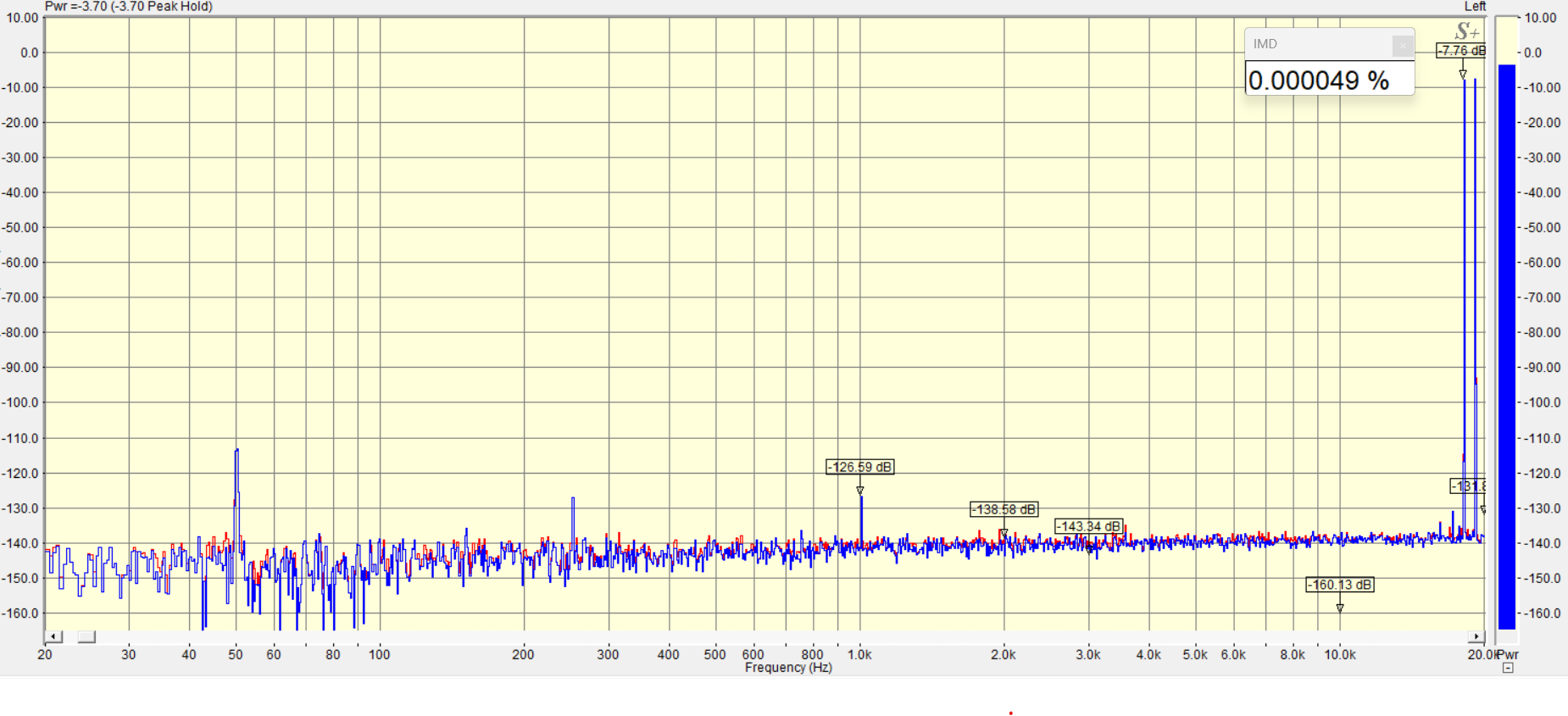Select the -7.76 dB peak marker label
The width and height of the screenshot is (1568, 716).
(1461, 51)
